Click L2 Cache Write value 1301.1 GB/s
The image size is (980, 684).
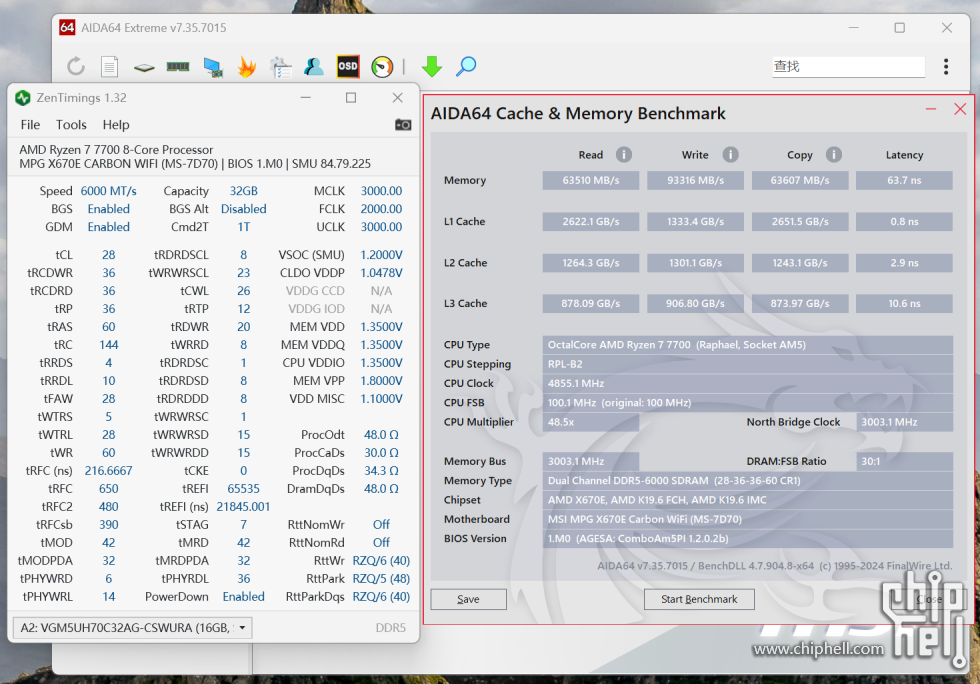click(x=695, y=263)
